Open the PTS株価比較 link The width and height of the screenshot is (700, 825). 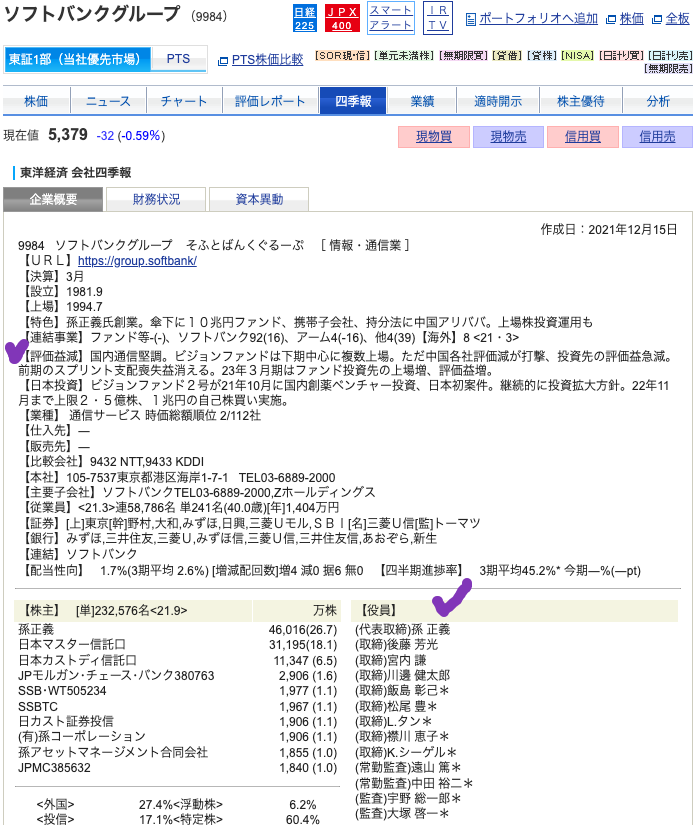(267, 60)
